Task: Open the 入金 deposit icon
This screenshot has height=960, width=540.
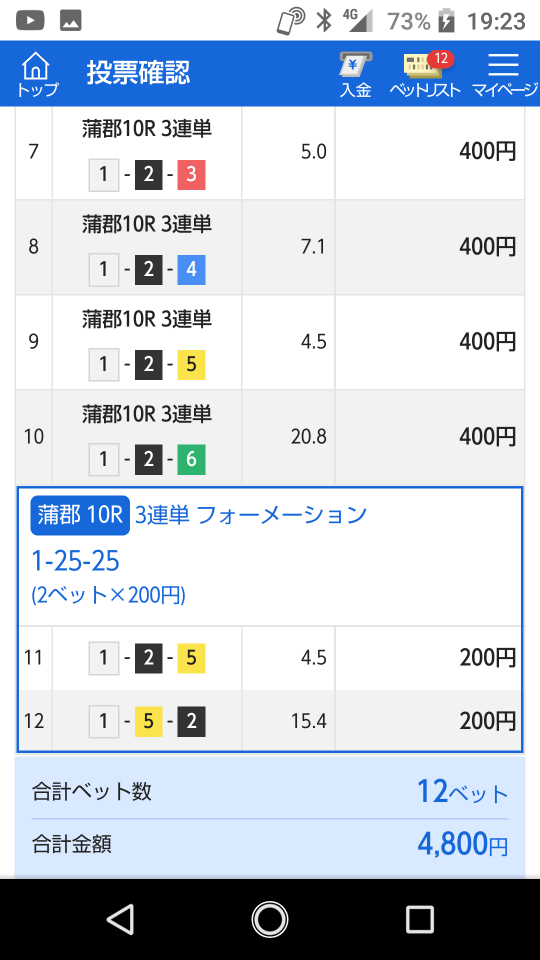Action: click(x=356, y=74)
